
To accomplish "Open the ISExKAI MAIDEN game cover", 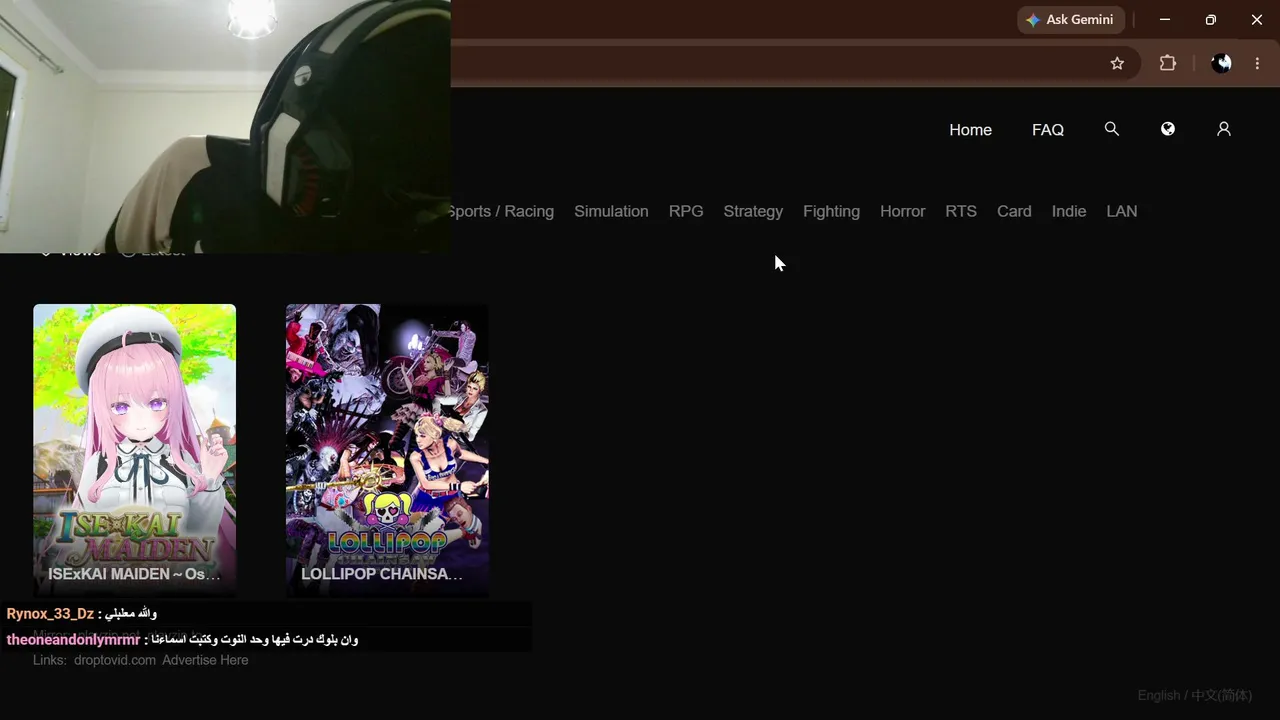I will click(135, 450).
